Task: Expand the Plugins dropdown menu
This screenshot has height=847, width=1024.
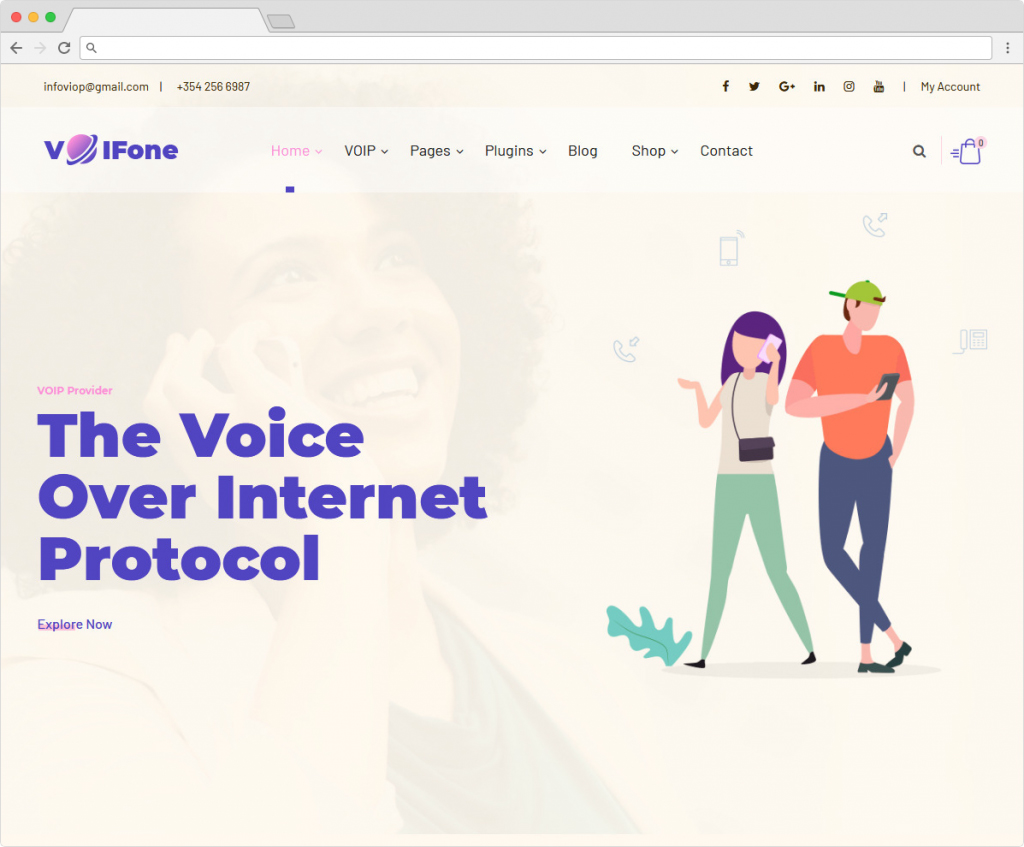Action: 516,151
